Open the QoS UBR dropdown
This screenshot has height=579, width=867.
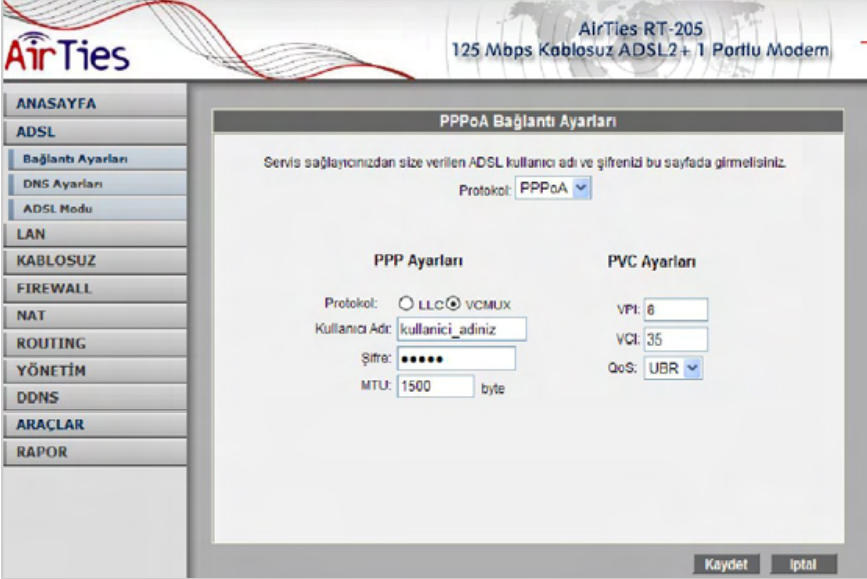673,368
